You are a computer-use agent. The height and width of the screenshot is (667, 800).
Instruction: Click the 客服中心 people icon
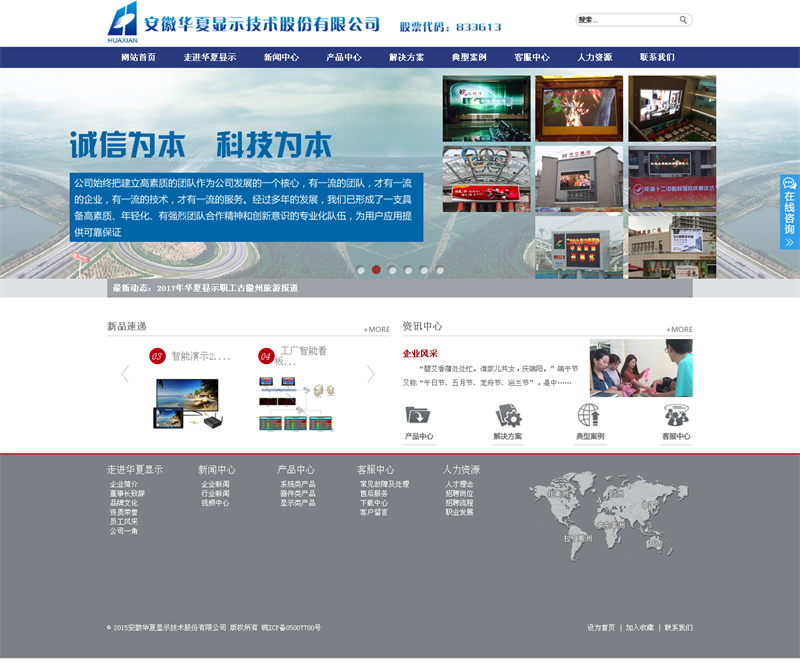(677, 415)
